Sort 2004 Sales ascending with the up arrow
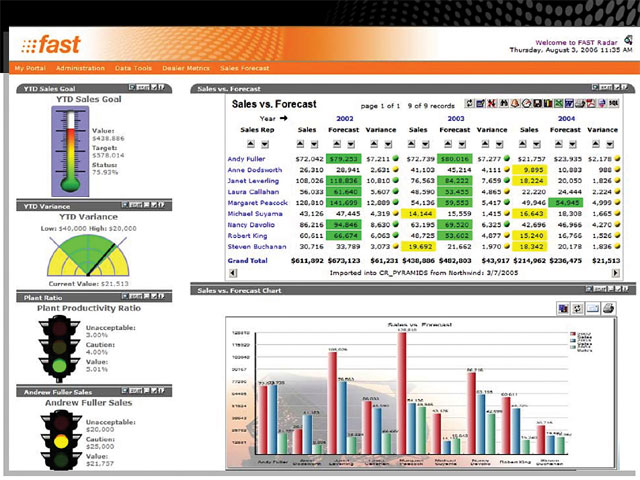The width and height of the screenshot is (640, 480). [x=522, y=144]
